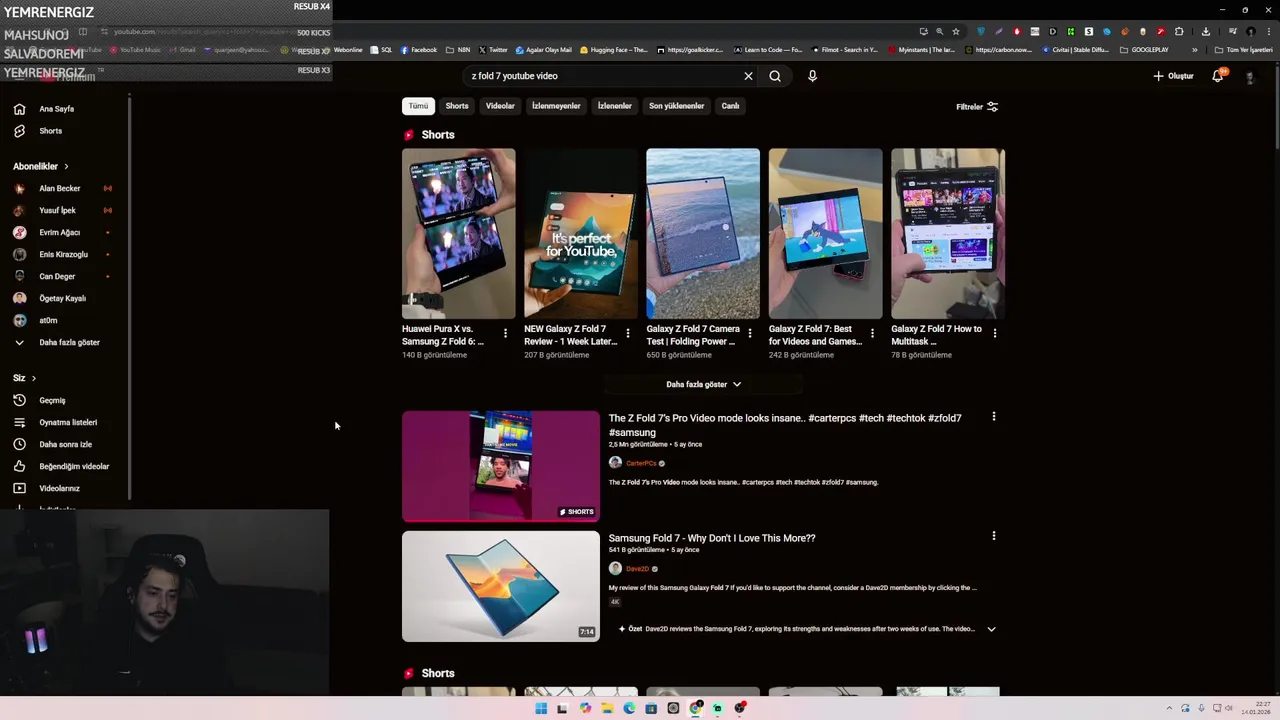The image size is (1280, 720).
Task: Open options for How to Multitask short
Action: tap(995, 333)
